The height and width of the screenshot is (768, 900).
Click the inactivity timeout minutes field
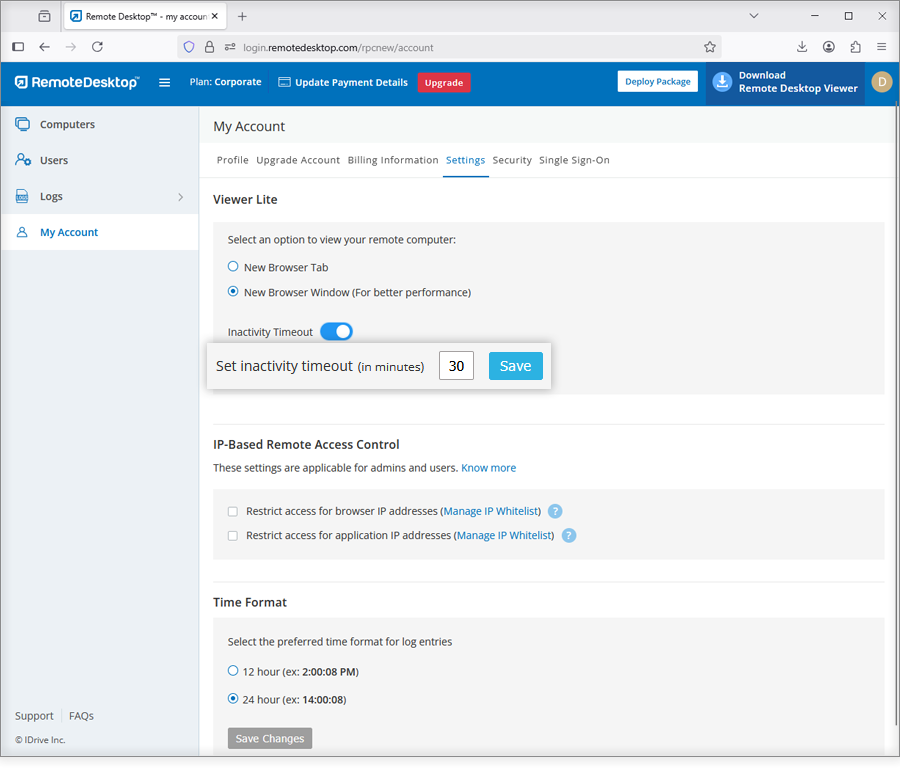[456, 366]
